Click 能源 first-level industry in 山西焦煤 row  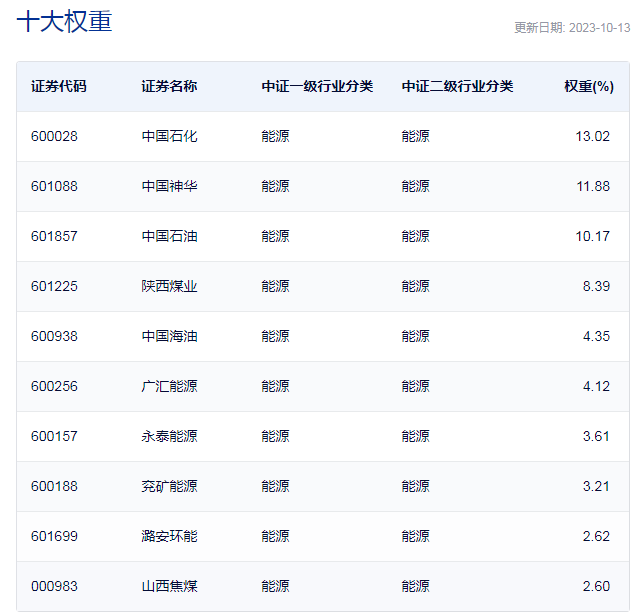[x=275, y=586]
